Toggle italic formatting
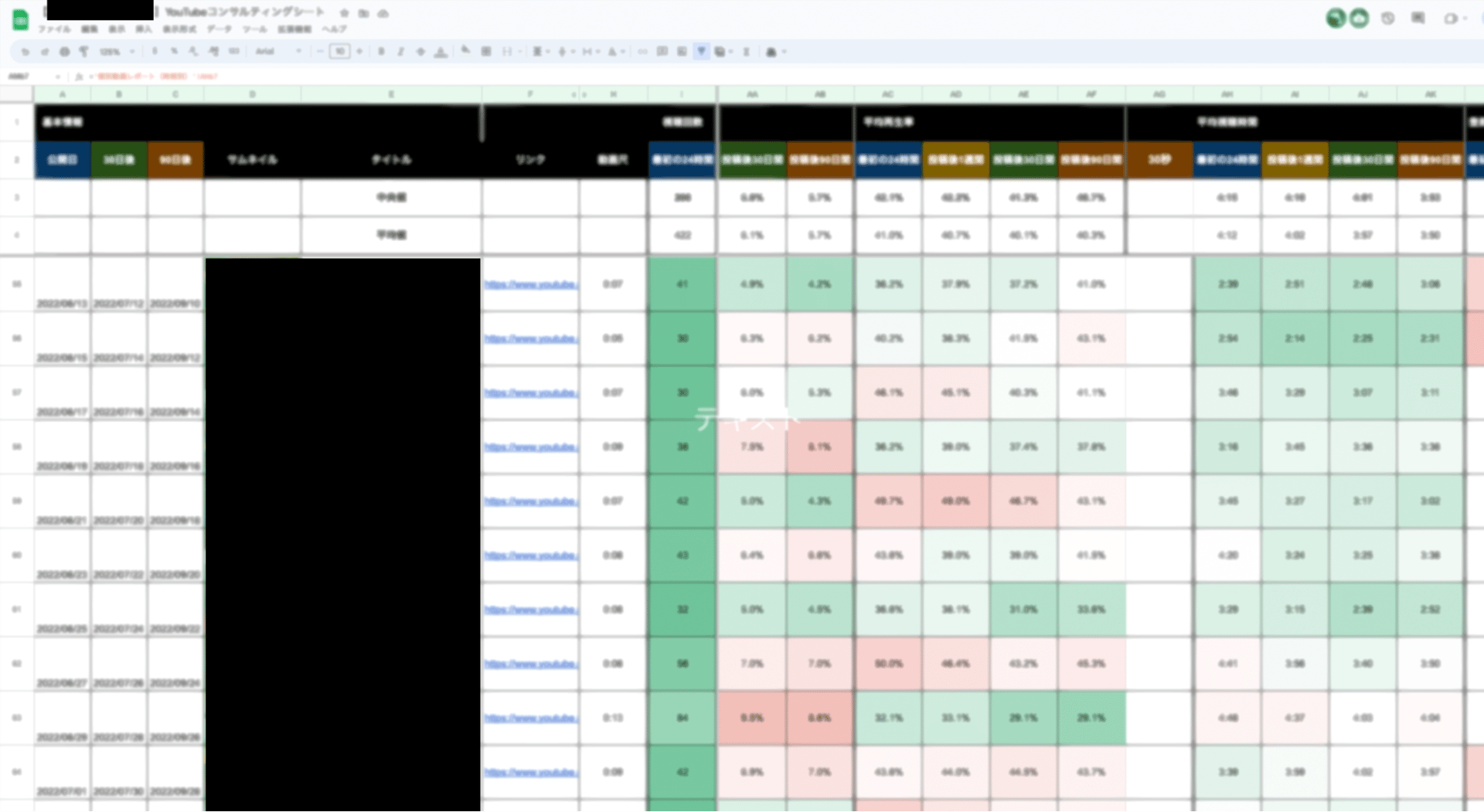1484x812 pixels. tap(400, 52)
